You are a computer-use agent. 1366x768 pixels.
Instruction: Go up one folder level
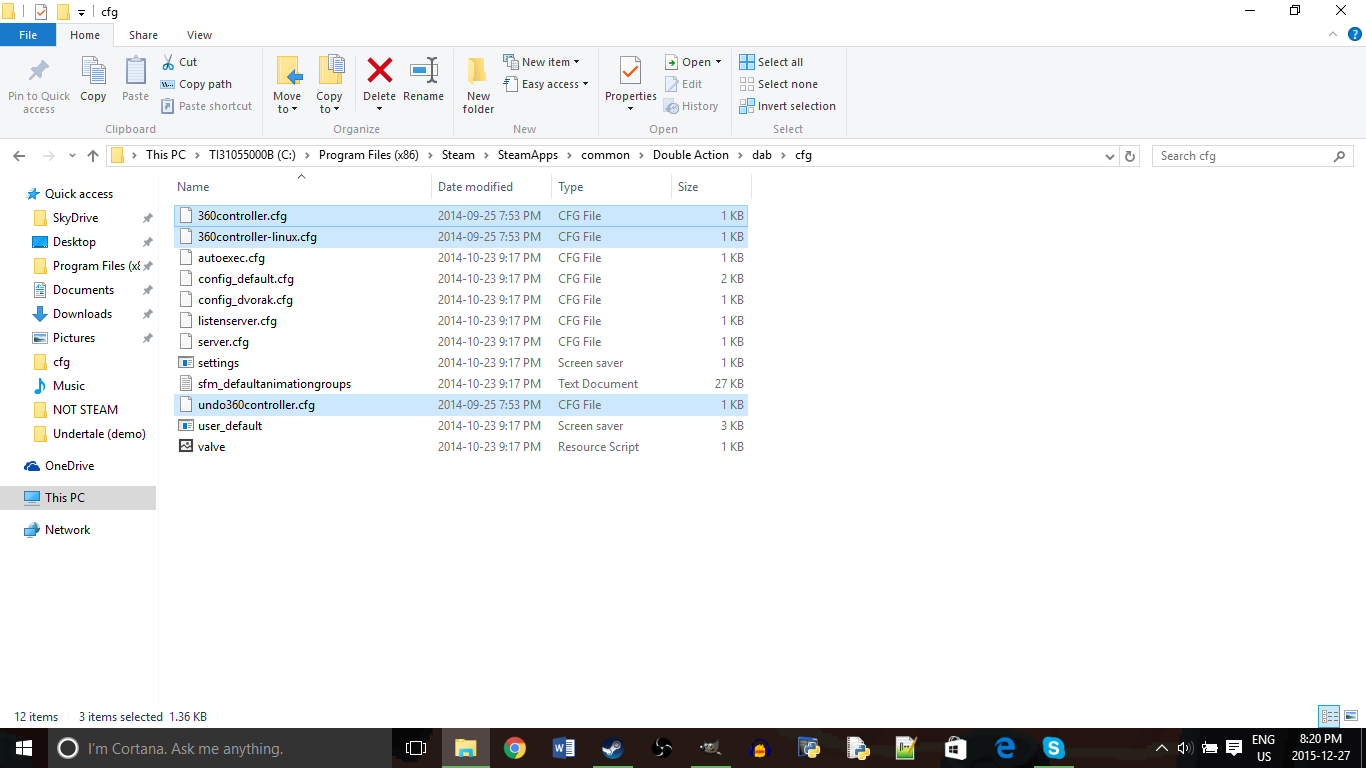coord(93,156)
